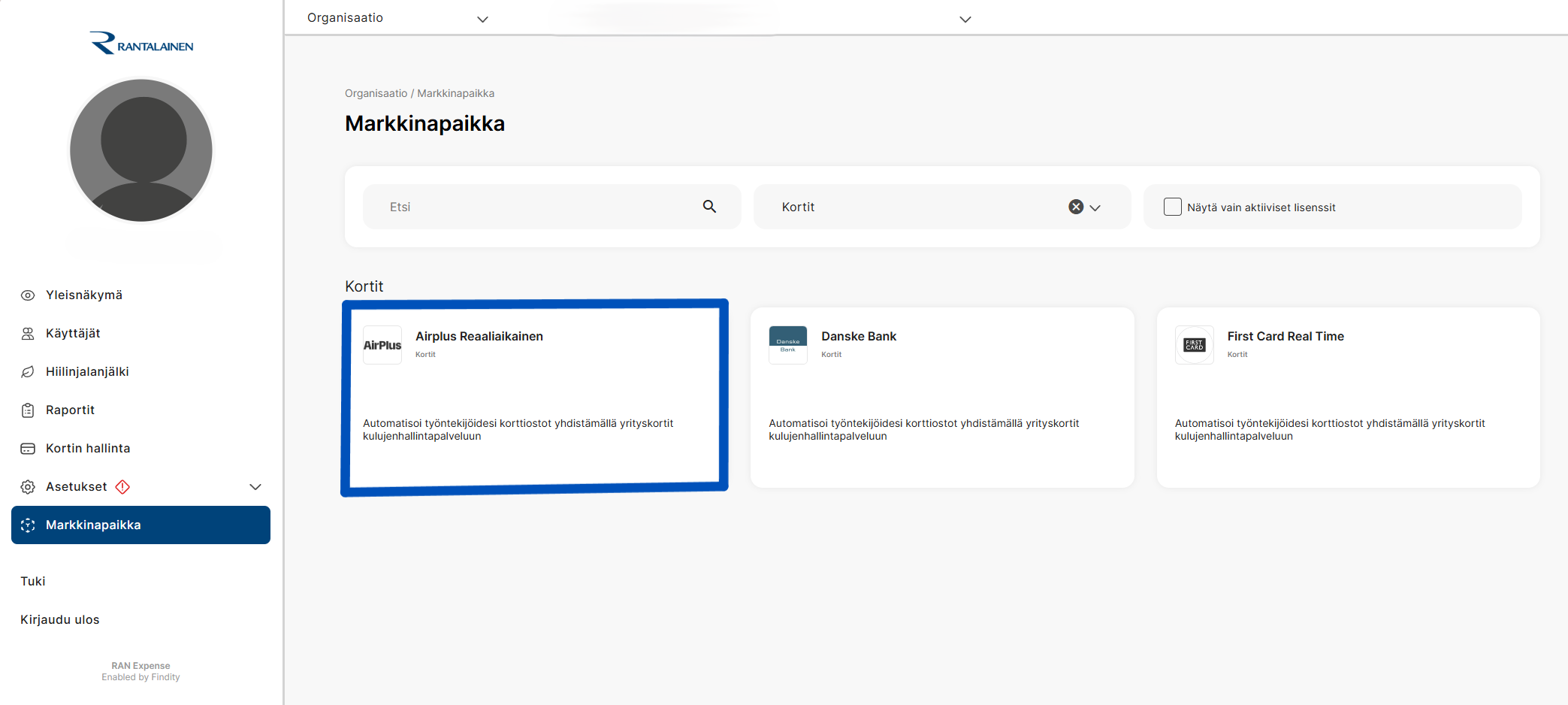
Task: Click the Asetukset gear icon
Action: click(28, 487)
